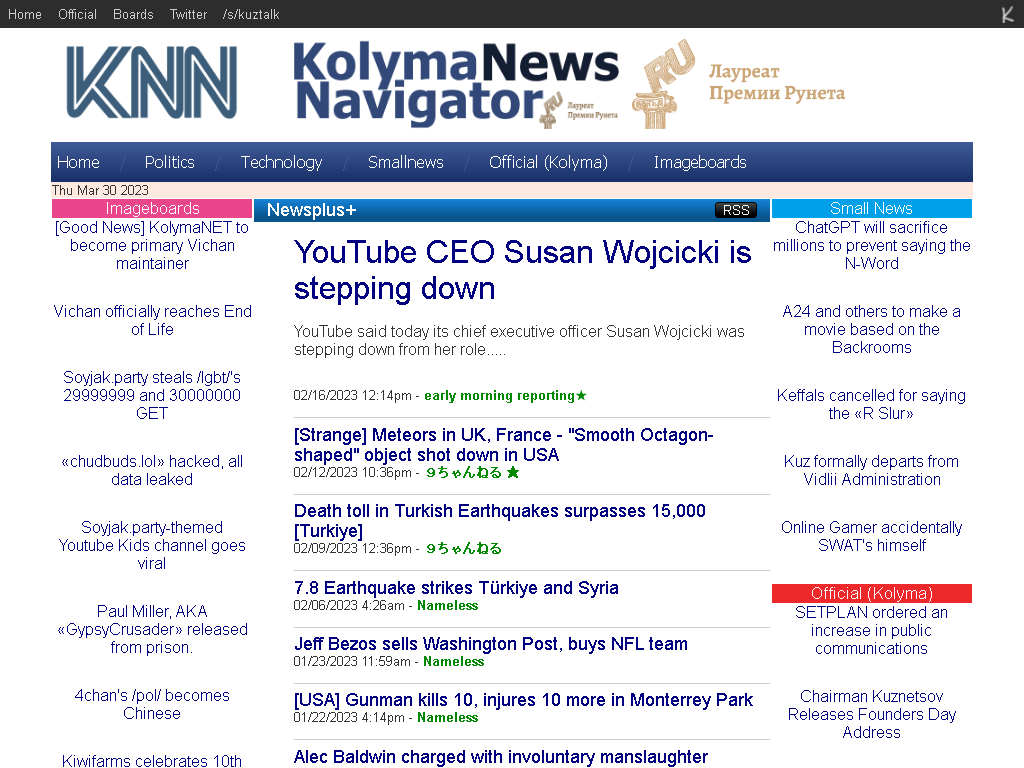Click the Kolyma News Navigator banner
This screenshot has height=768, width=1024.
(455, 84)
